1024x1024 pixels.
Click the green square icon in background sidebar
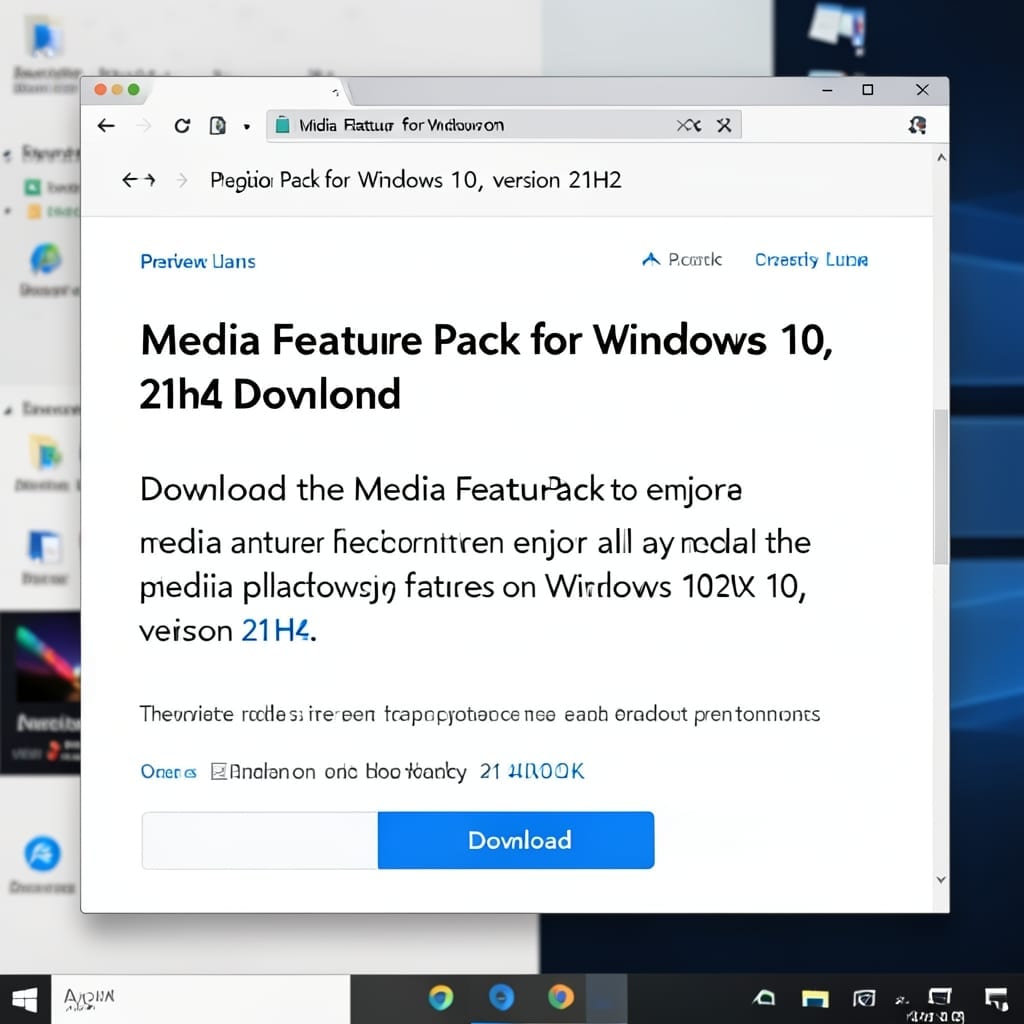click(32, 187)
